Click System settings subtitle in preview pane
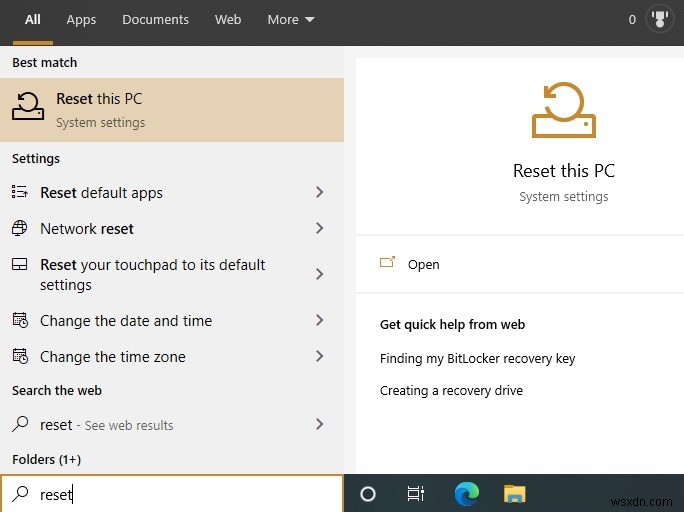684x512 pixels. tap(564, 197)
